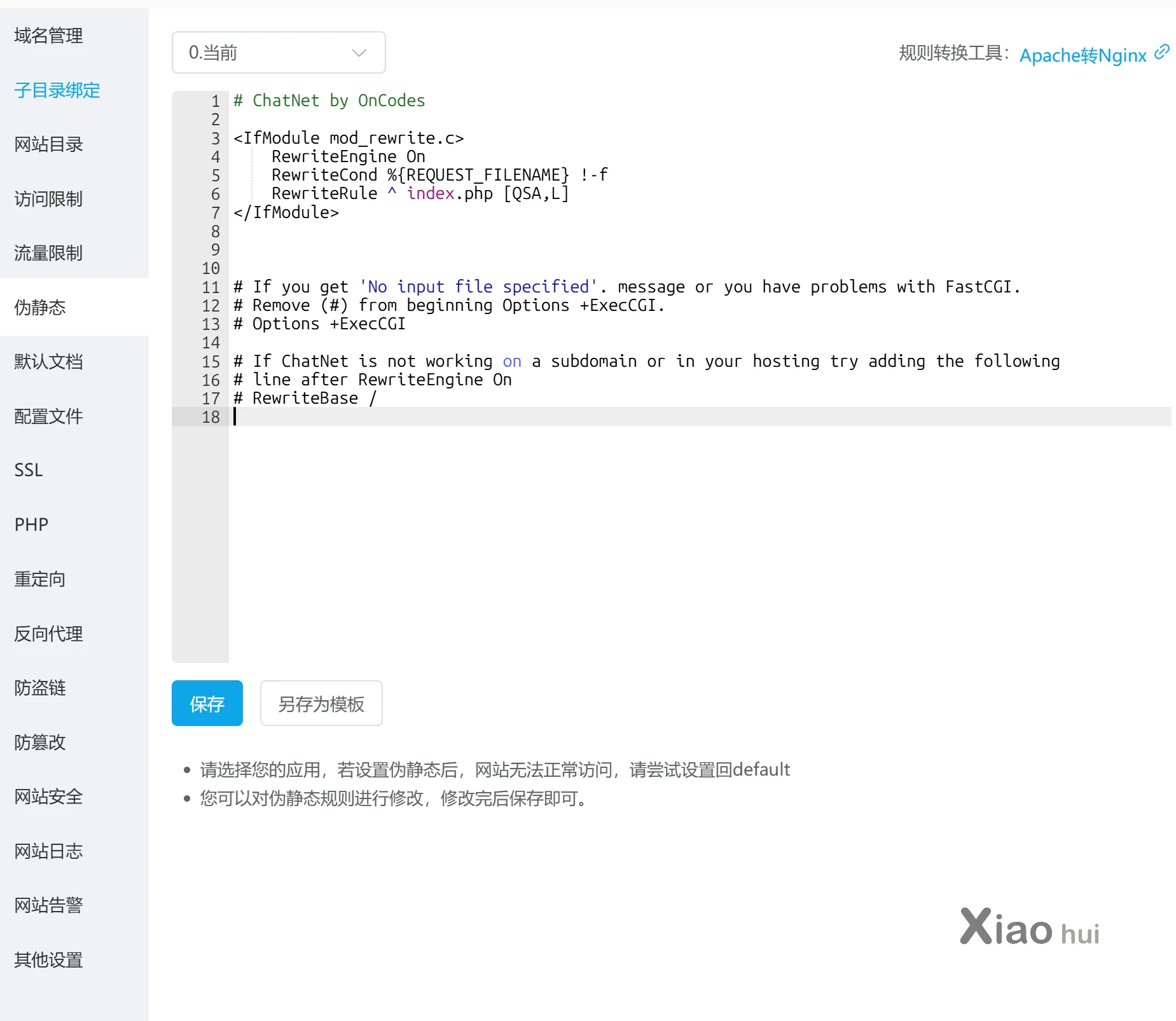Click the blue 保存 button
The height and width of the screenshot is (1021, 1176).
coord(207,703)
